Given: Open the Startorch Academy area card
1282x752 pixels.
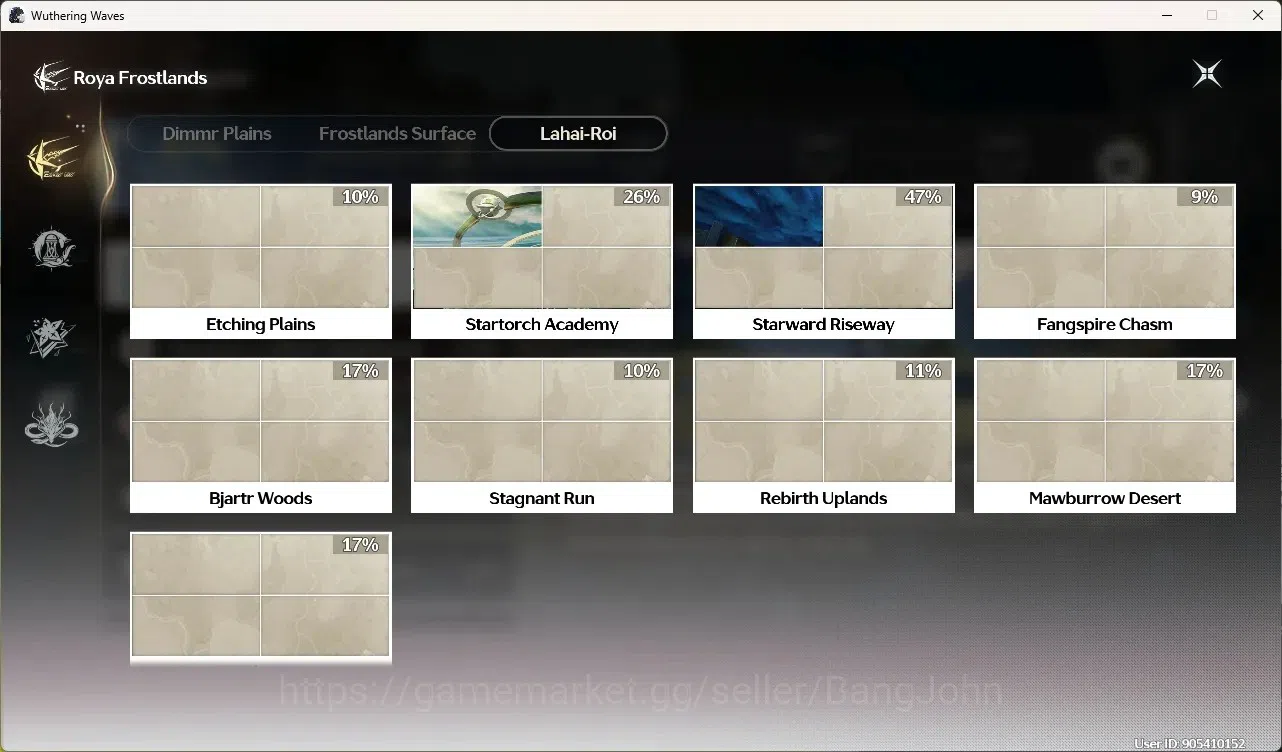Looking at the screenshot, I should [542, 261].
